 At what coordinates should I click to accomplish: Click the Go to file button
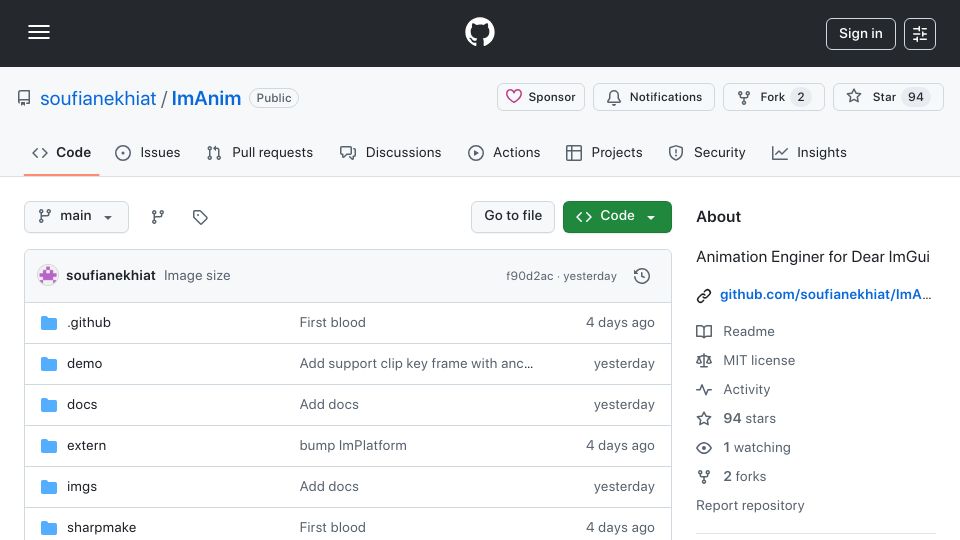512,217
